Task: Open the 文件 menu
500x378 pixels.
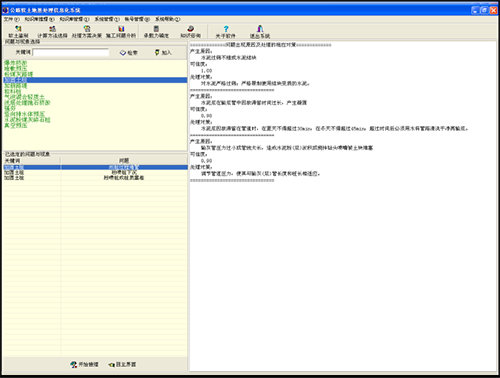Action: pyautogui.click(x=12, y=19)
